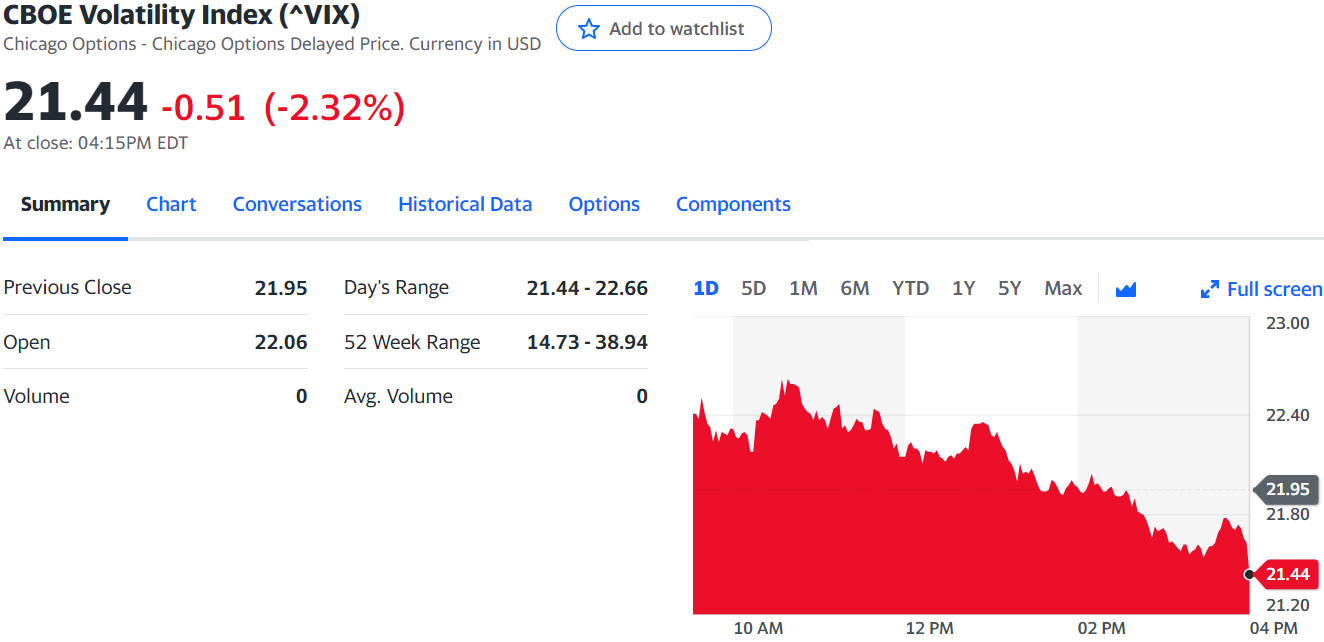The width and height of the screenshot is (1324, 642).
Task: Click the CBOE Volatility Index (^VIX) heading
Action: tap(181, 15)
